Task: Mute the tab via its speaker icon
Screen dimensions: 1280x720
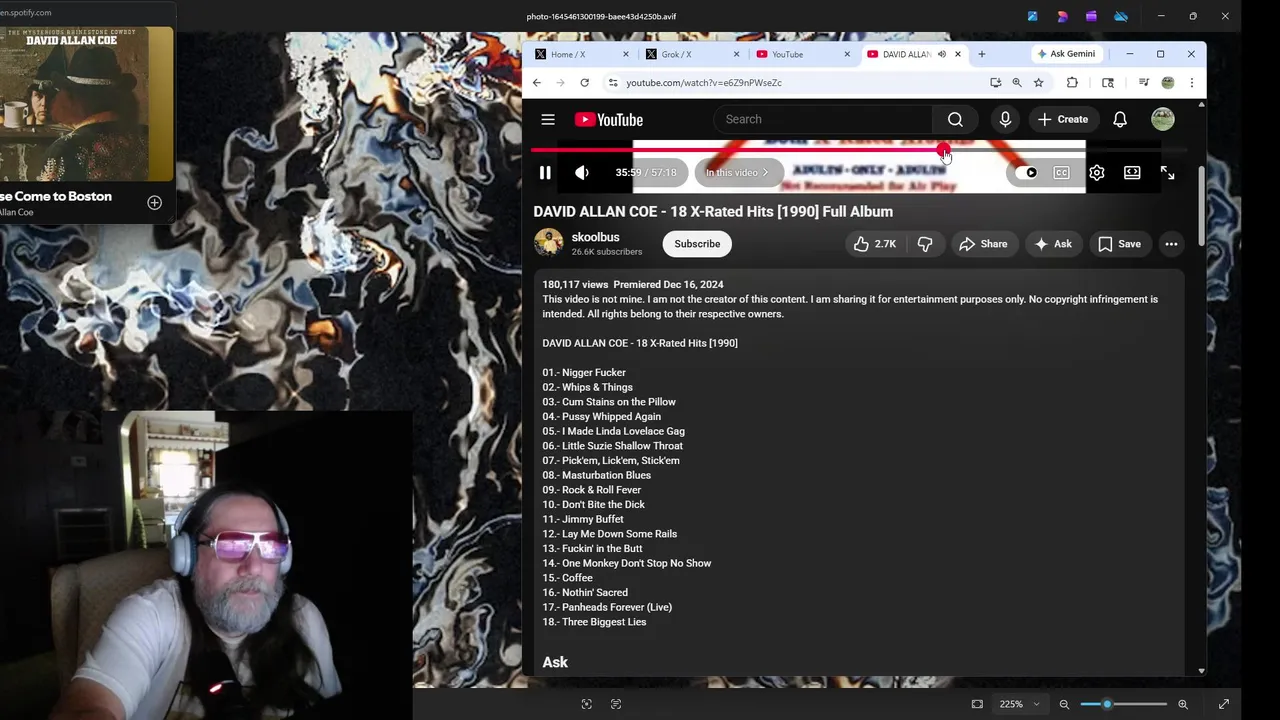Action: 941,54
